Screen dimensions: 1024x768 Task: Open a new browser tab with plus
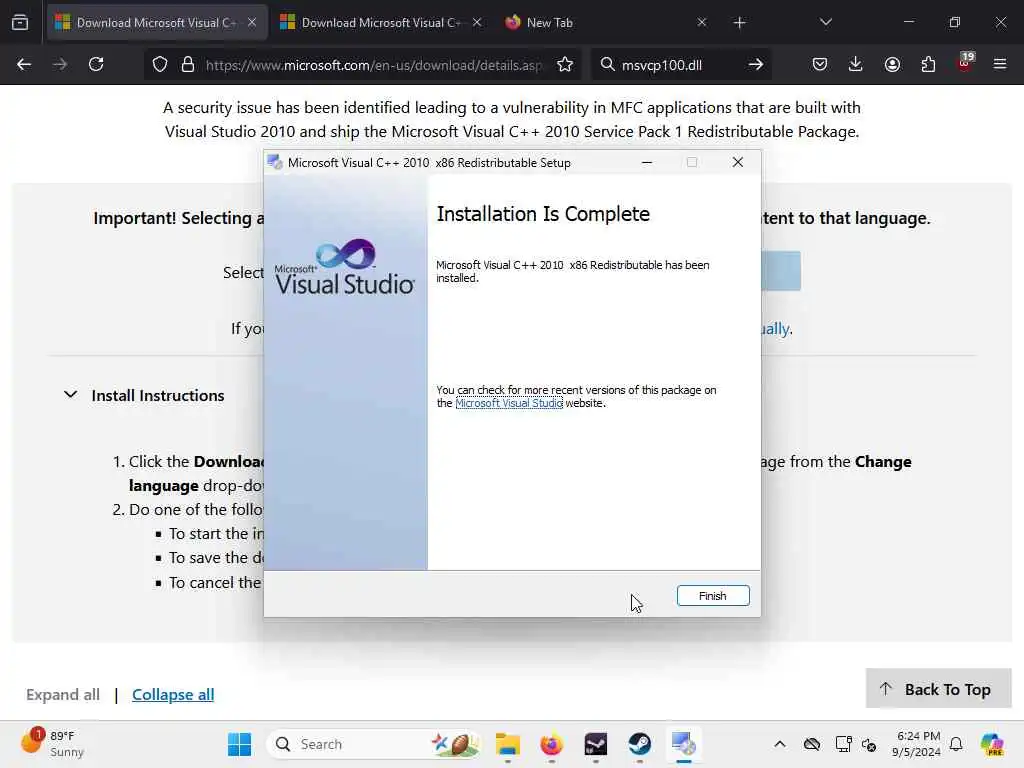pyautogui.click(x=739, y=23)
